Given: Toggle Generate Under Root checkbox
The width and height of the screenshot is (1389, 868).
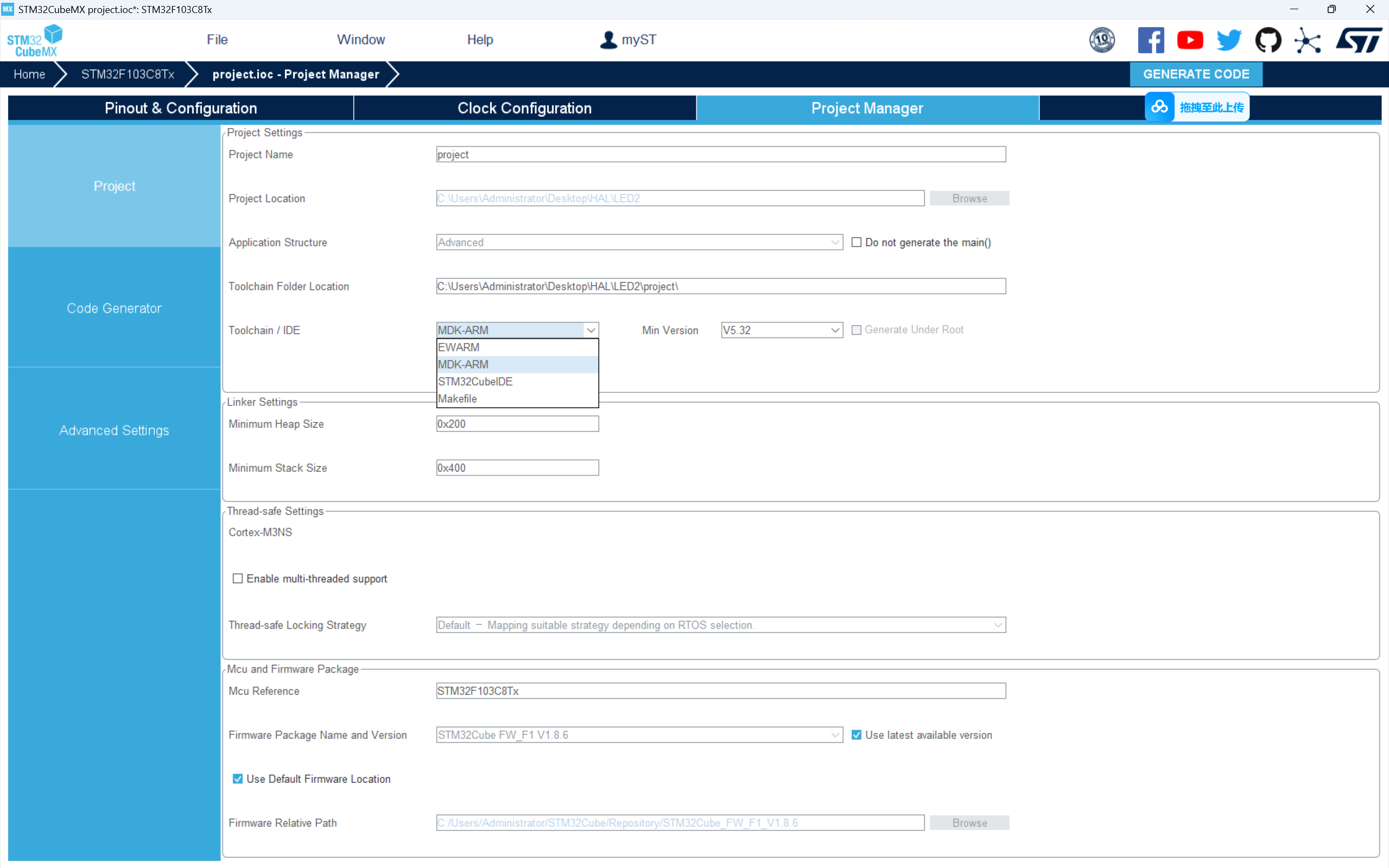Looking at the screenshot, I should (857, 330).
